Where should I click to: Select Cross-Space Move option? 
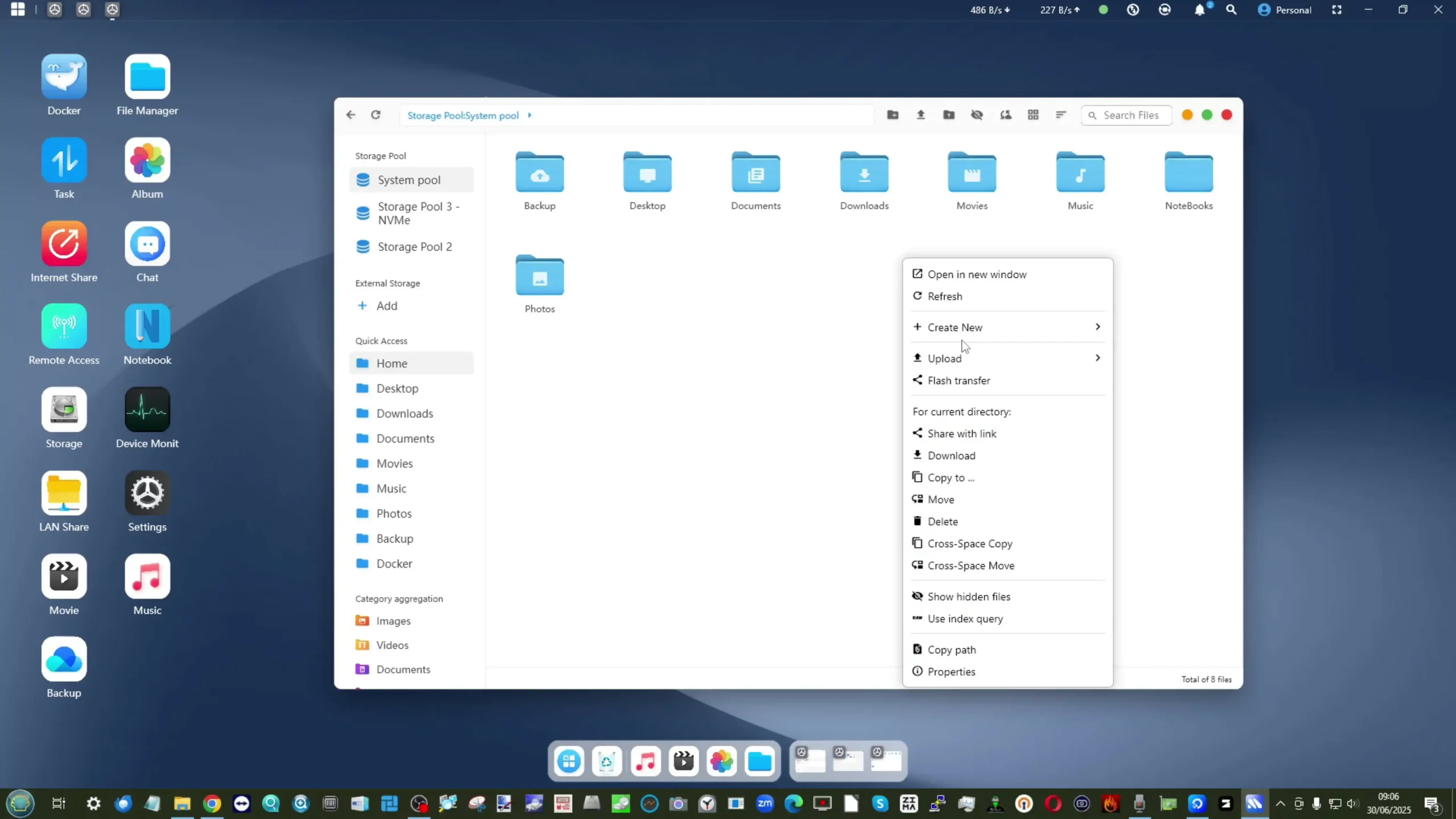1008,565
